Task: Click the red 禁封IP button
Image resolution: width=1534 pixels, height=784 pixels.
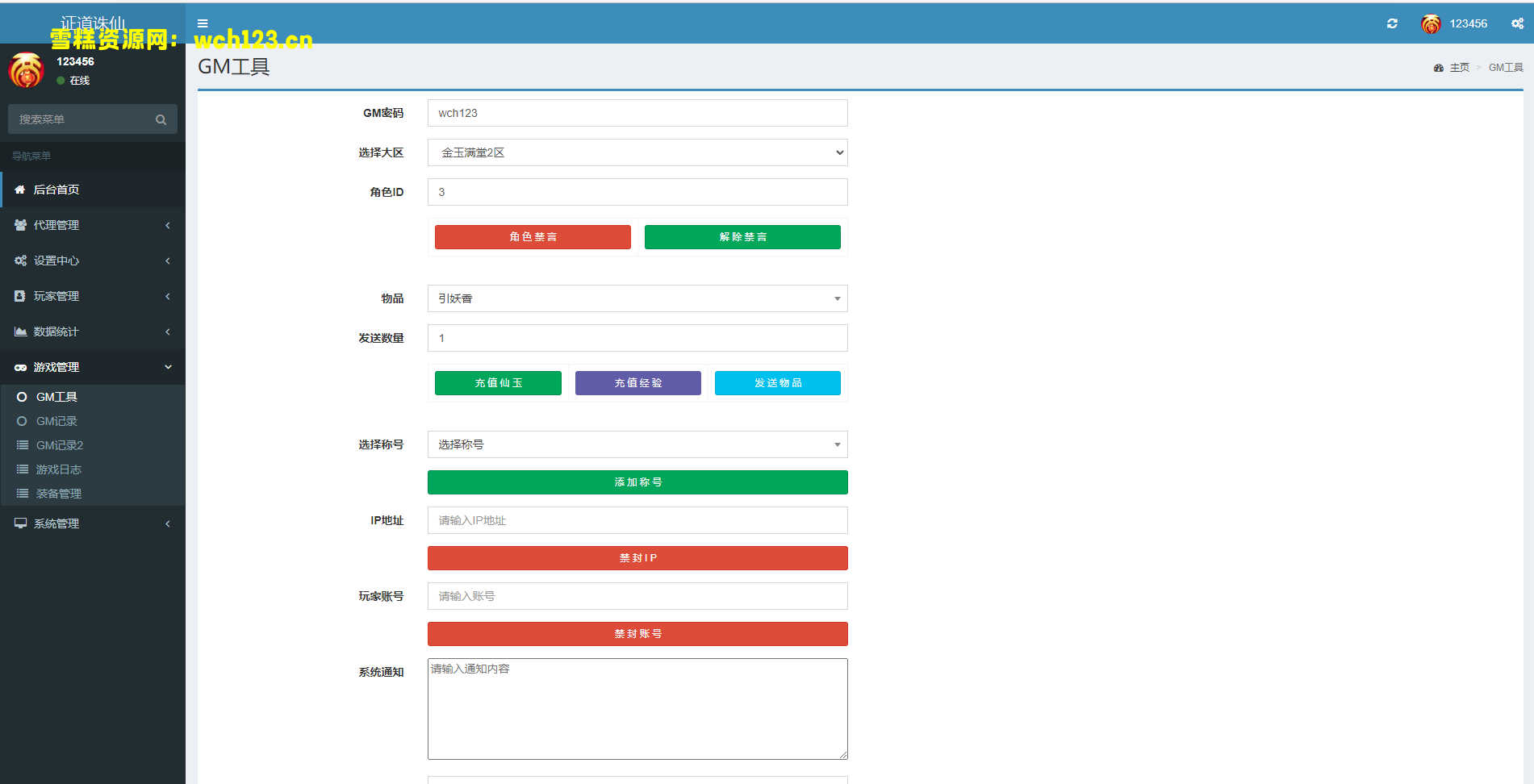Action: click(x=637, y=558)
